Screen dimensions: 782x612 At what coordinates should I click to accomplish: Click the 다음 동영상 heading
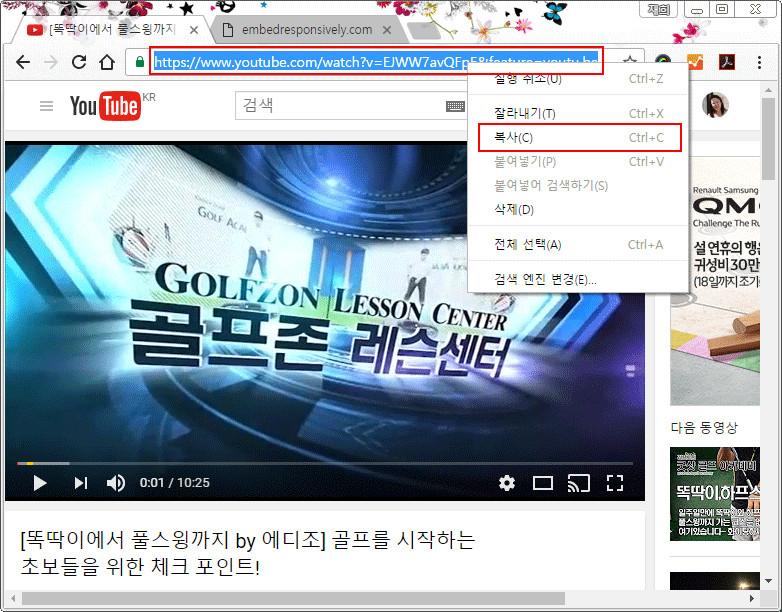[x=704, y=428]
